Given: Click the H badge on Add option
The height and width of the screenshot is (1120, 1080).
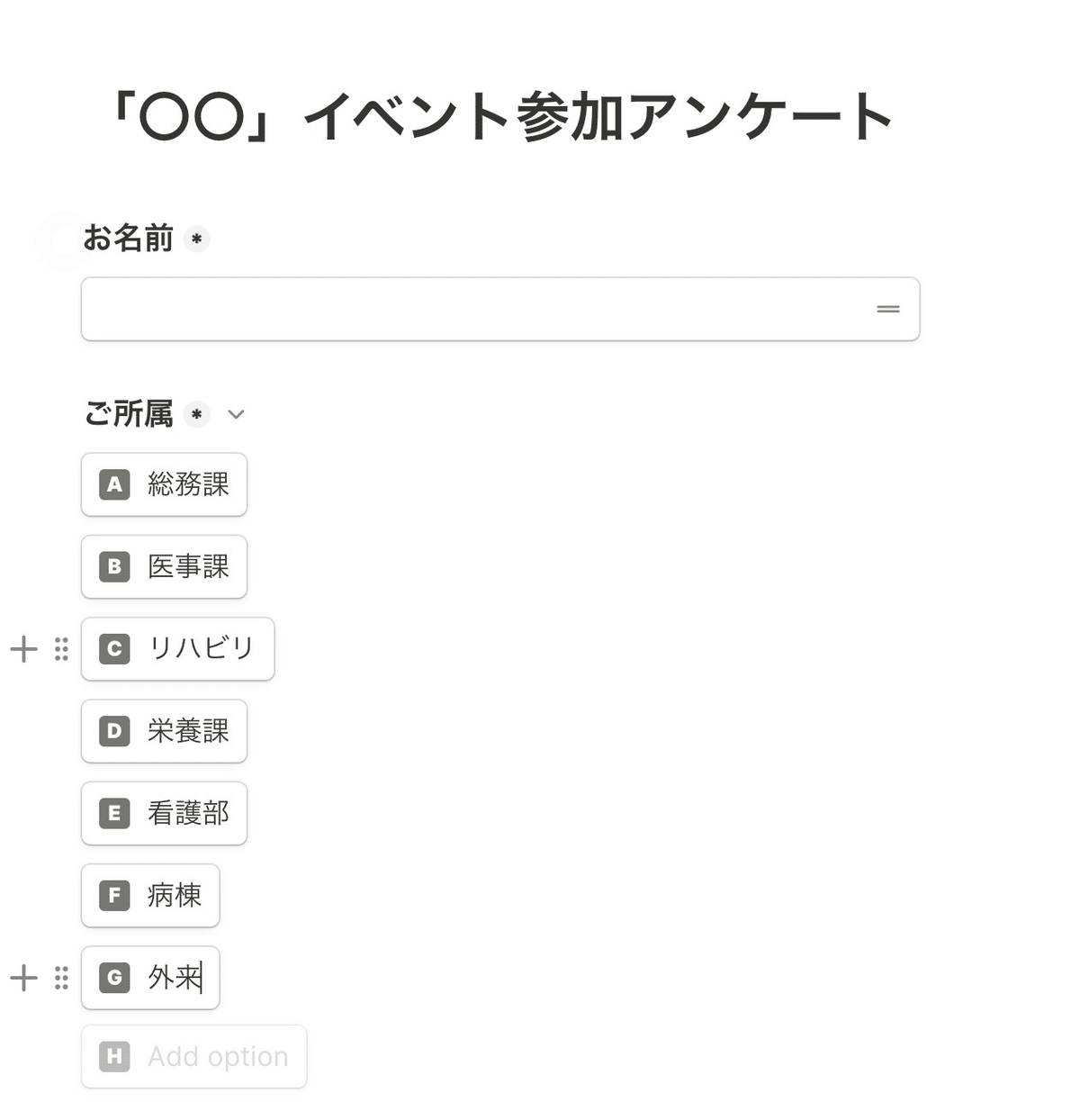Looking at the screenshot, I should pos(114,1056).
